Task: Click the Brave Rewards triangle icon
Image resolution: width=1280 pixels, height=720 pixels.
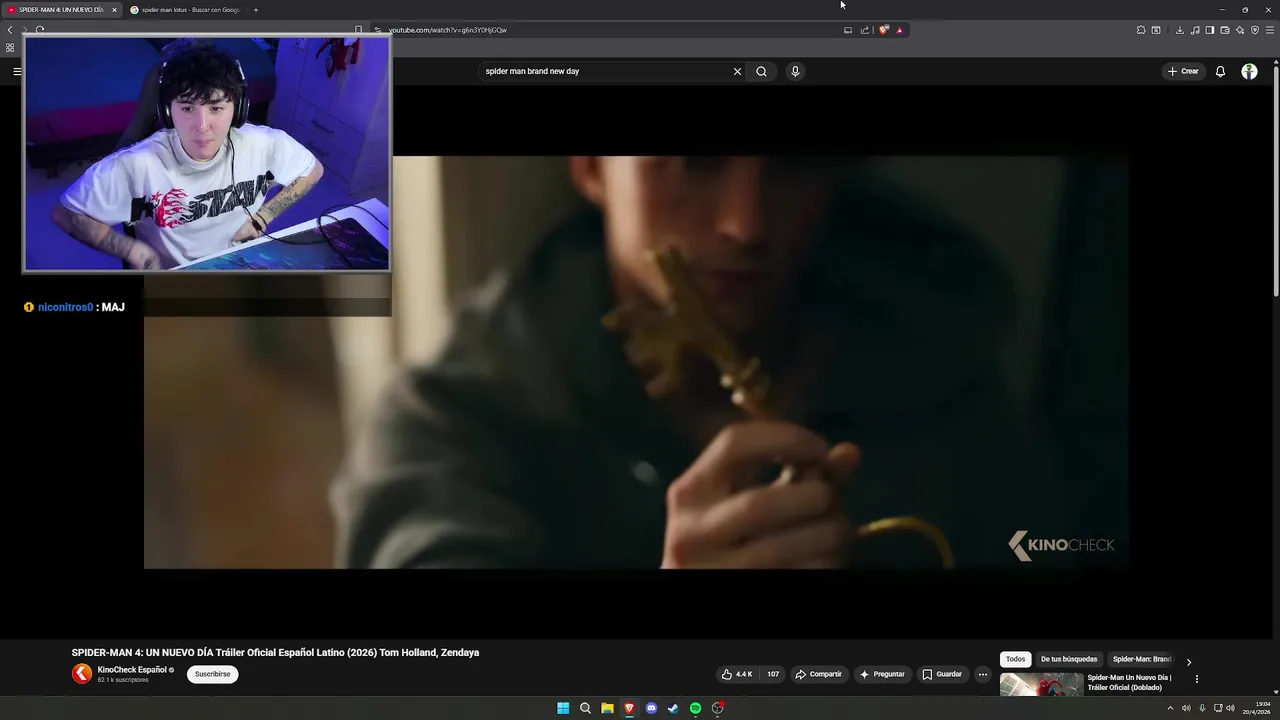Action: tap(899, 30)
